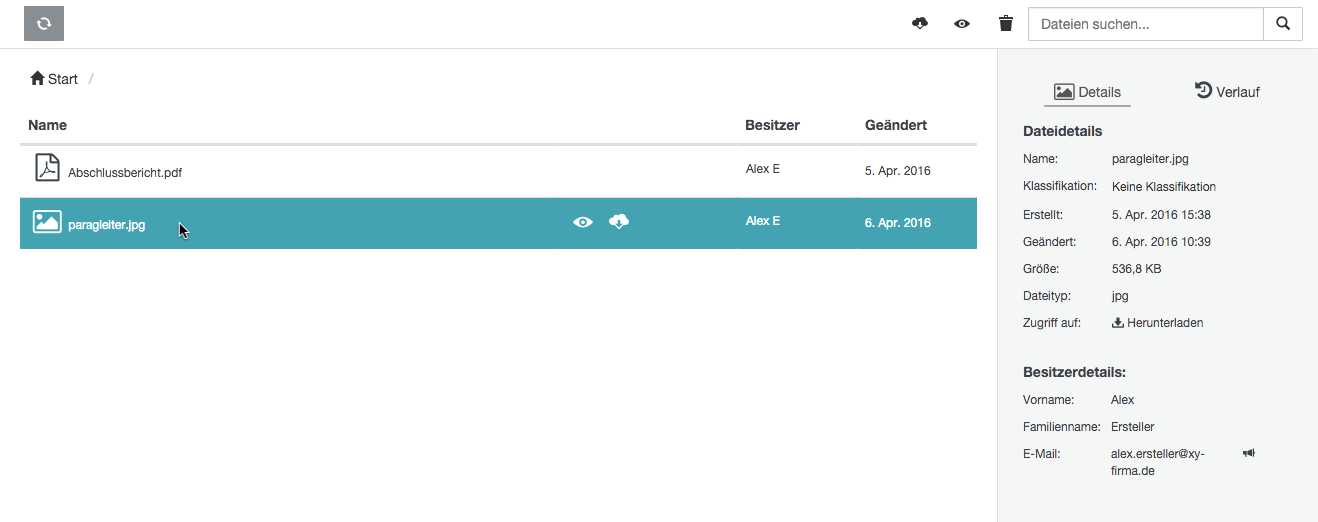The height and width of the screenshot is (522, 1318).
Task: Sort by the Geändert column header
Action: (896, 125)
